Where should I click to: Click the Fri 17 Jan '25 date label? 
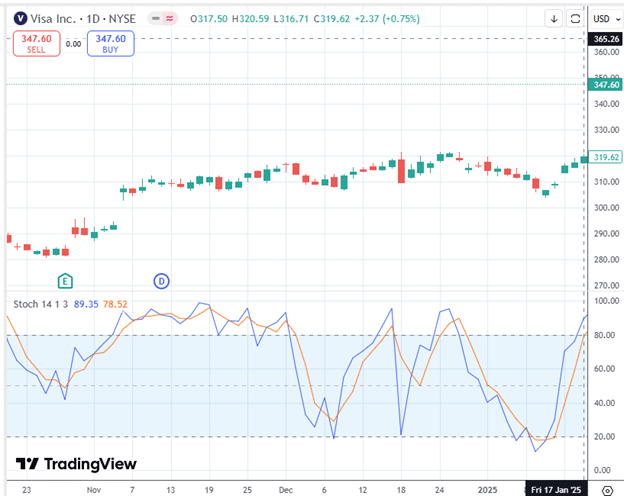pyautogui.click(x=556, y=490)
